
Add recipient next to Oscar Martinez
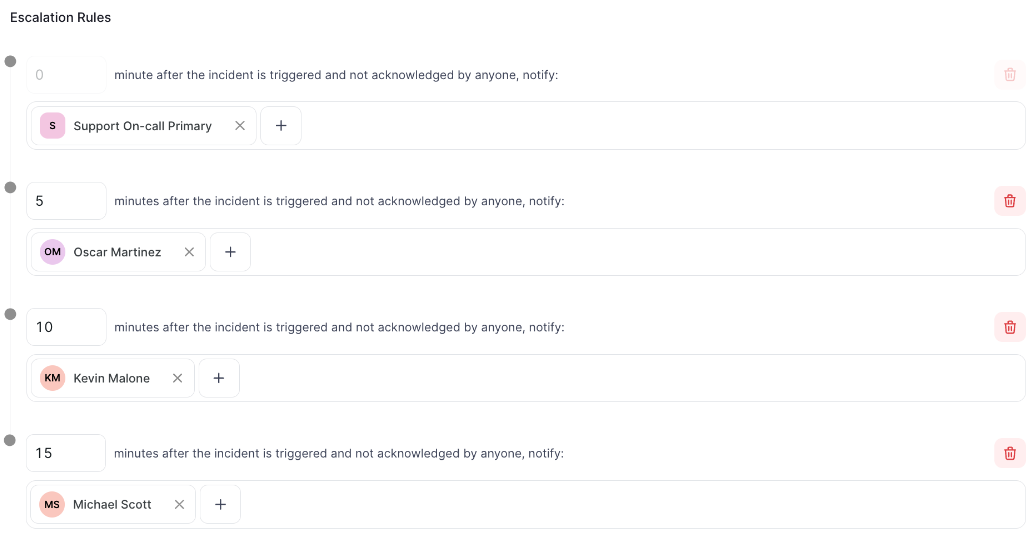click(230, 252)
